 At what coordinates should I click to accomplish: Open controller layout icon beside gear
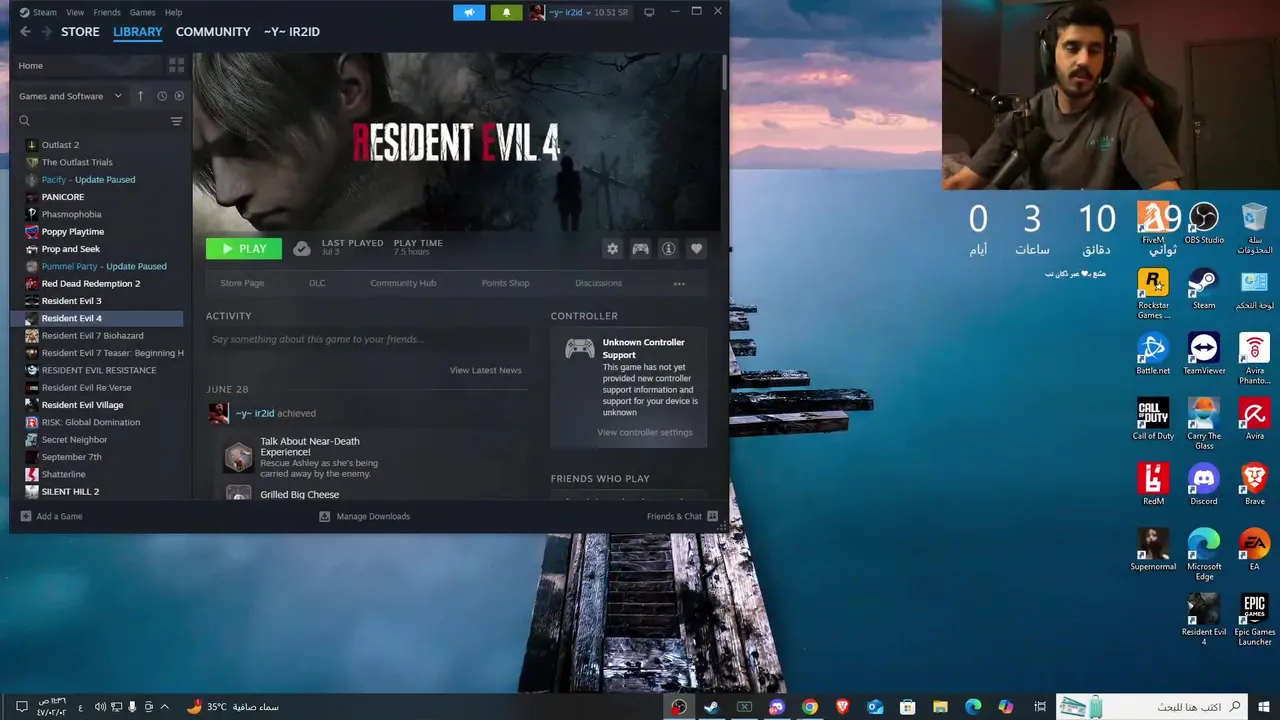click(x=640, y=249)
